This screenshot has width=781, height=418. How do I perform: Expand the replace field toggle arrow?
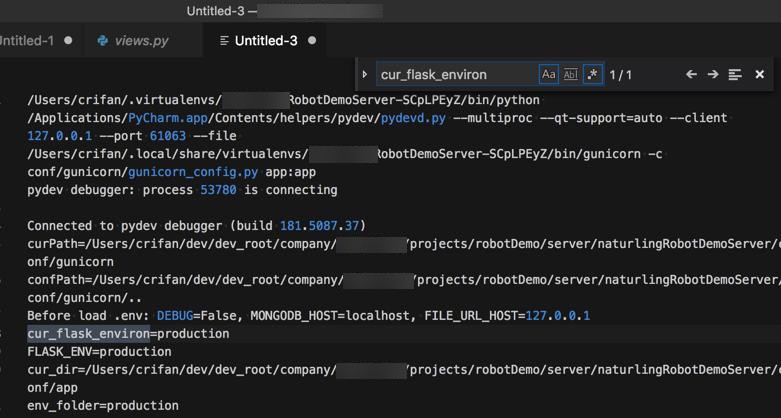(x=364, y=75)
